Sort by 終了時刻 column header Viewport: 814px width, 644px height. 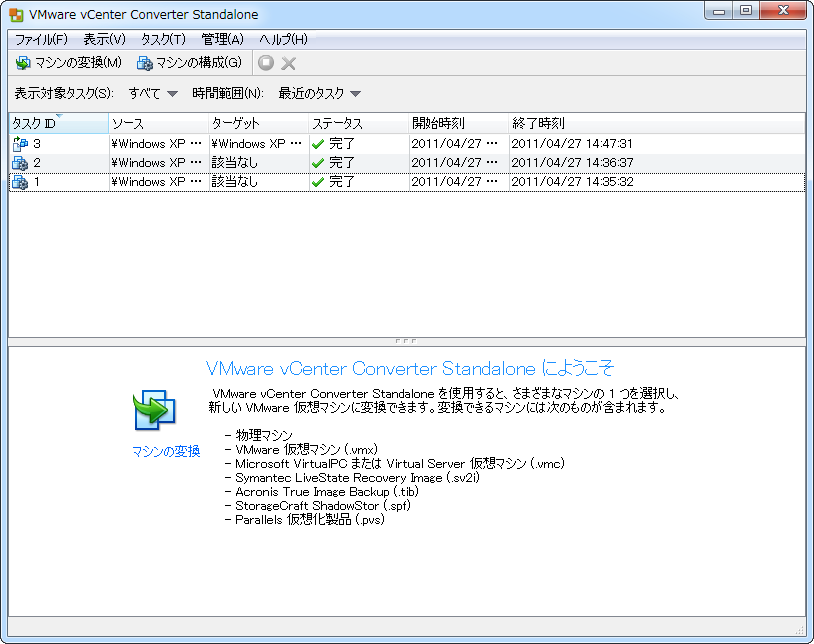click(x=657, y=124)
